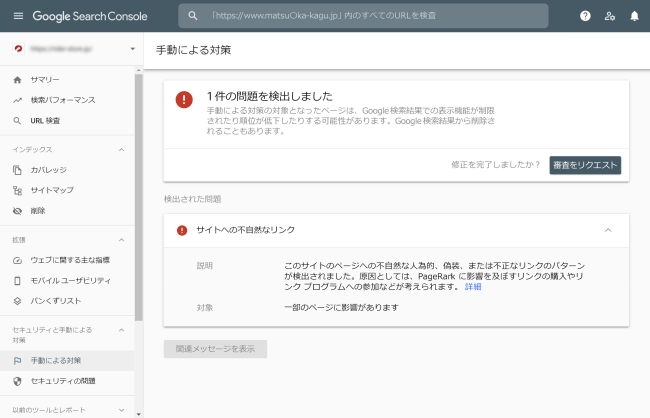This screenshot has height=418, width=650.
Task: Click the pages icon beside カバレッジ
Action: click(x=17, y=170)
